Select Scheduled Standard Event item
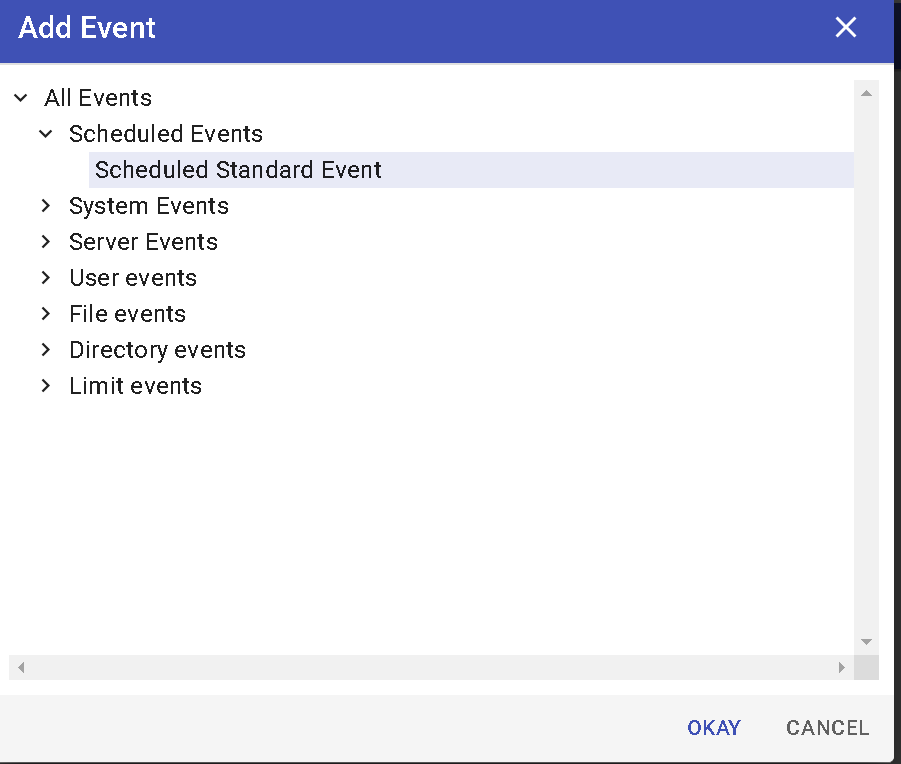Image resolution: width=901 pixels, height=764 pixels. tap(238, 170)
